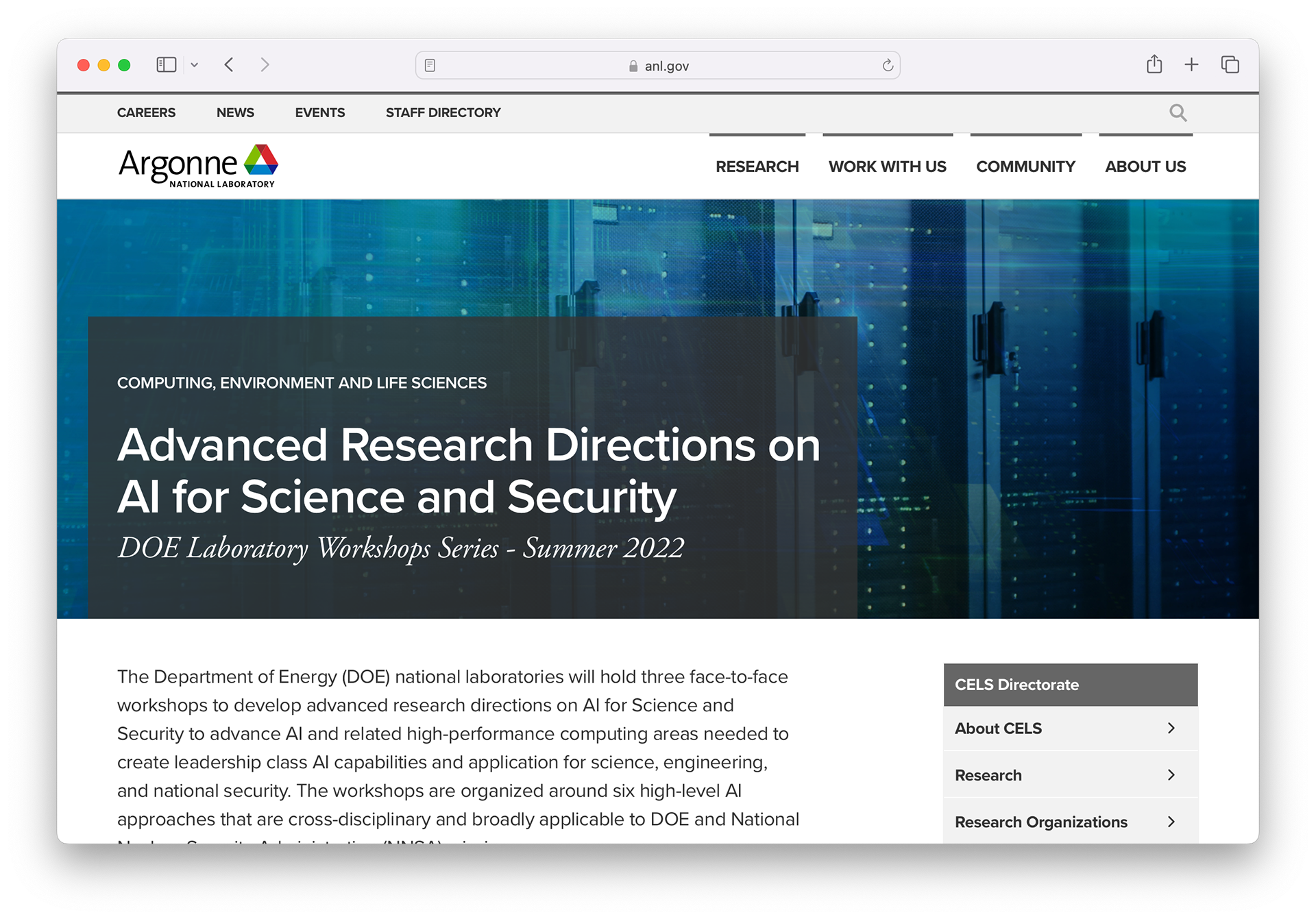Image resolution: width=1316 pixels, height=919 pixels.
Task: Go to the CAREERS link
Action: coord(146,112)
